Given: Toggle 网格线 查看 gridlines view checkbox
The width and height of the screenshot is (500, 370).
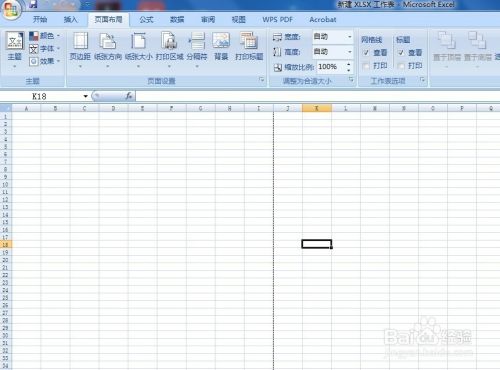Looking at the screenshot, I should [366, 53].
